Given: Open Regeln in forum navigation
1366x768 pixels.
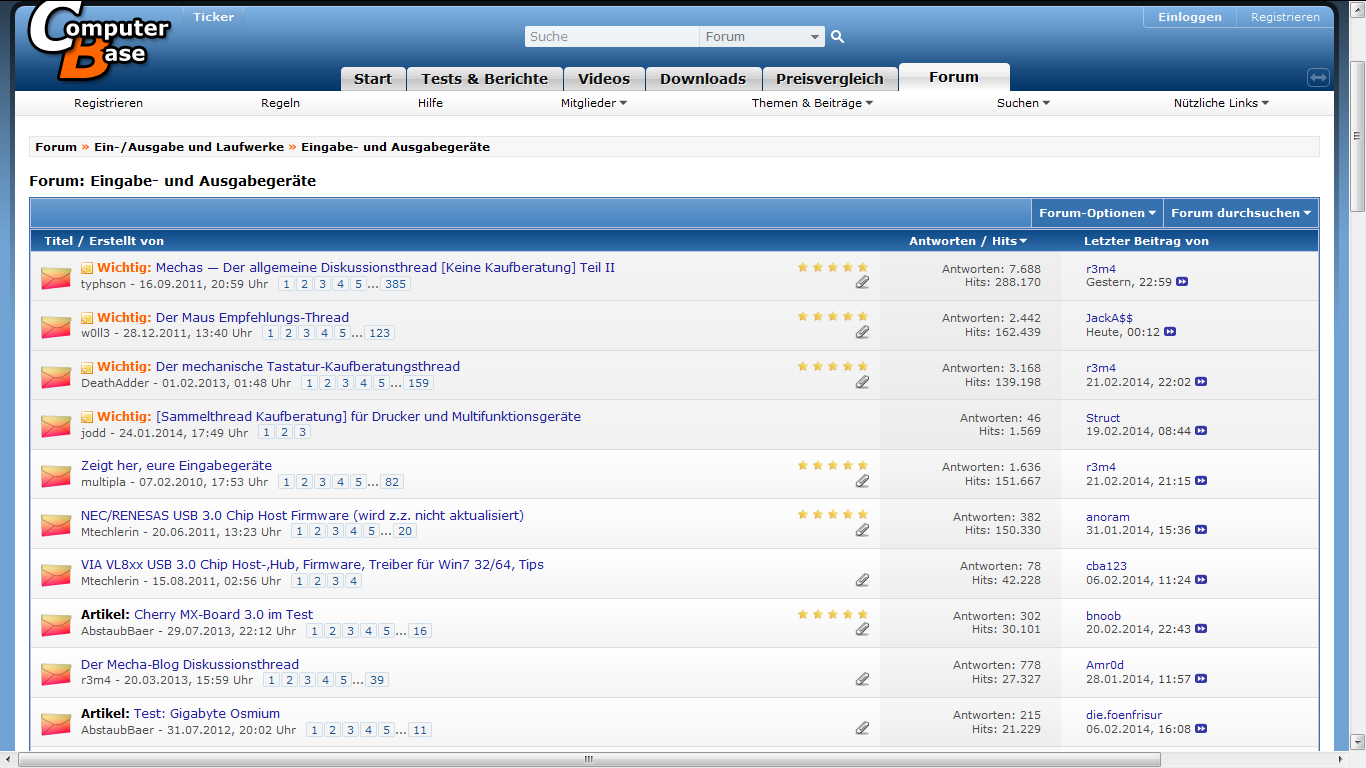Looking at the screenshot, I should point(281,103).
